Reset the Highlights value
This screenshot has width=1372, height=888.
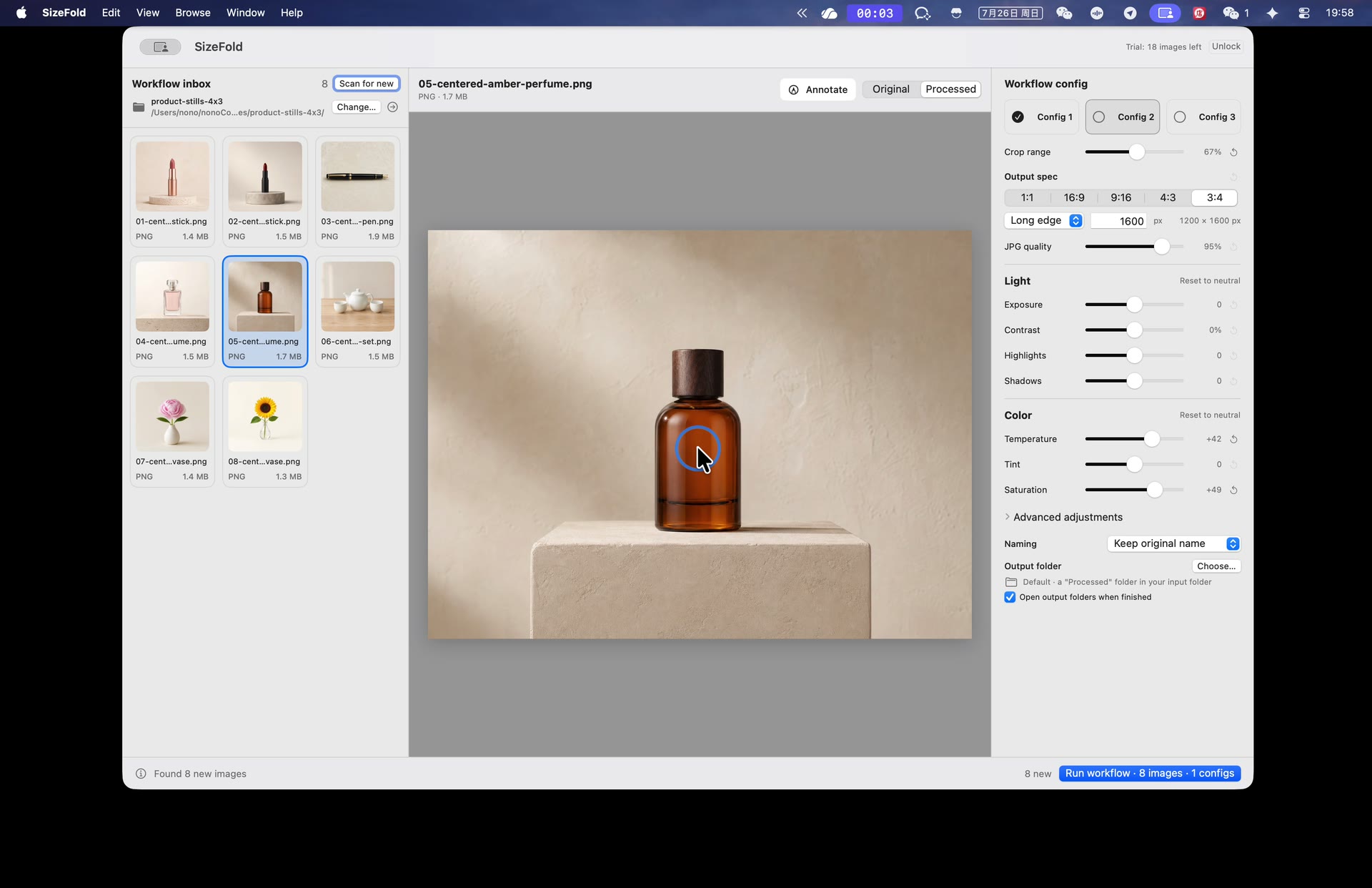point(1233,355)
